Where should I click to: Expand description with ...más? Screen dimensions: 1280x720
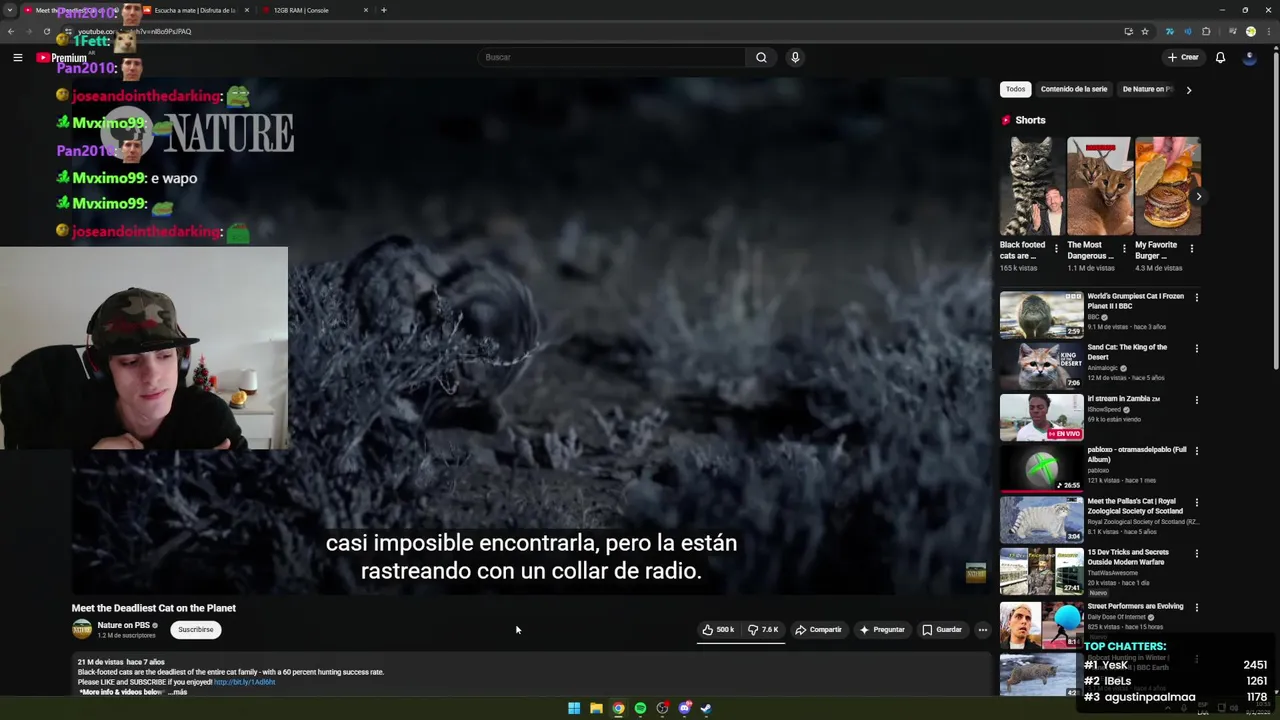pyautogui.click(x=177, y=692)
